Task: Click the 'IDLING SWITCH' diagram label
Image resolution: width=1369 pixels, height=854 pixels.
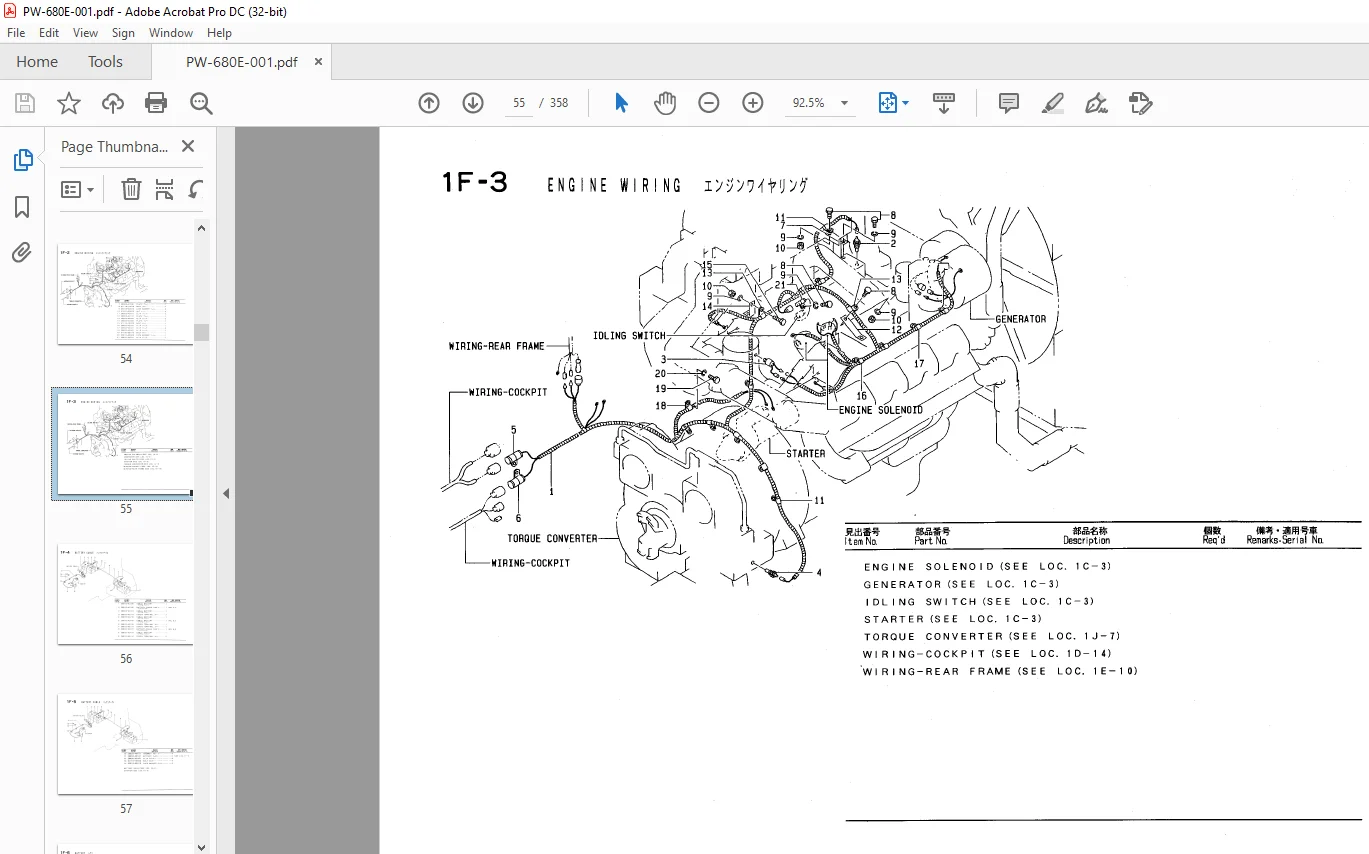Action: pyautogui.click(x=628, y=336)
